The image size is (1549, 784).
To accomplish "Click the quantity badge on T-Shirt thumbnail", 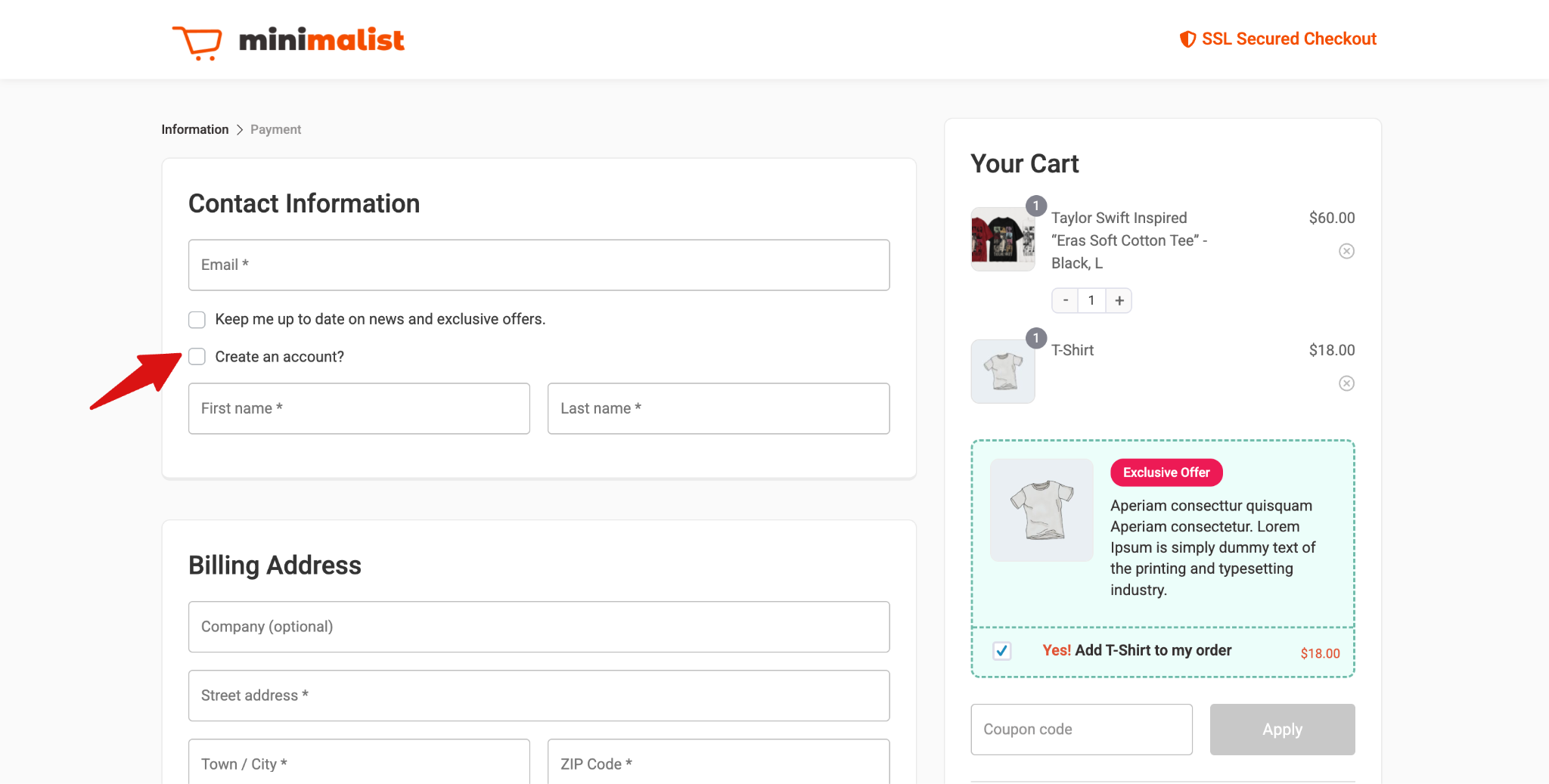I will [1036, 338].
